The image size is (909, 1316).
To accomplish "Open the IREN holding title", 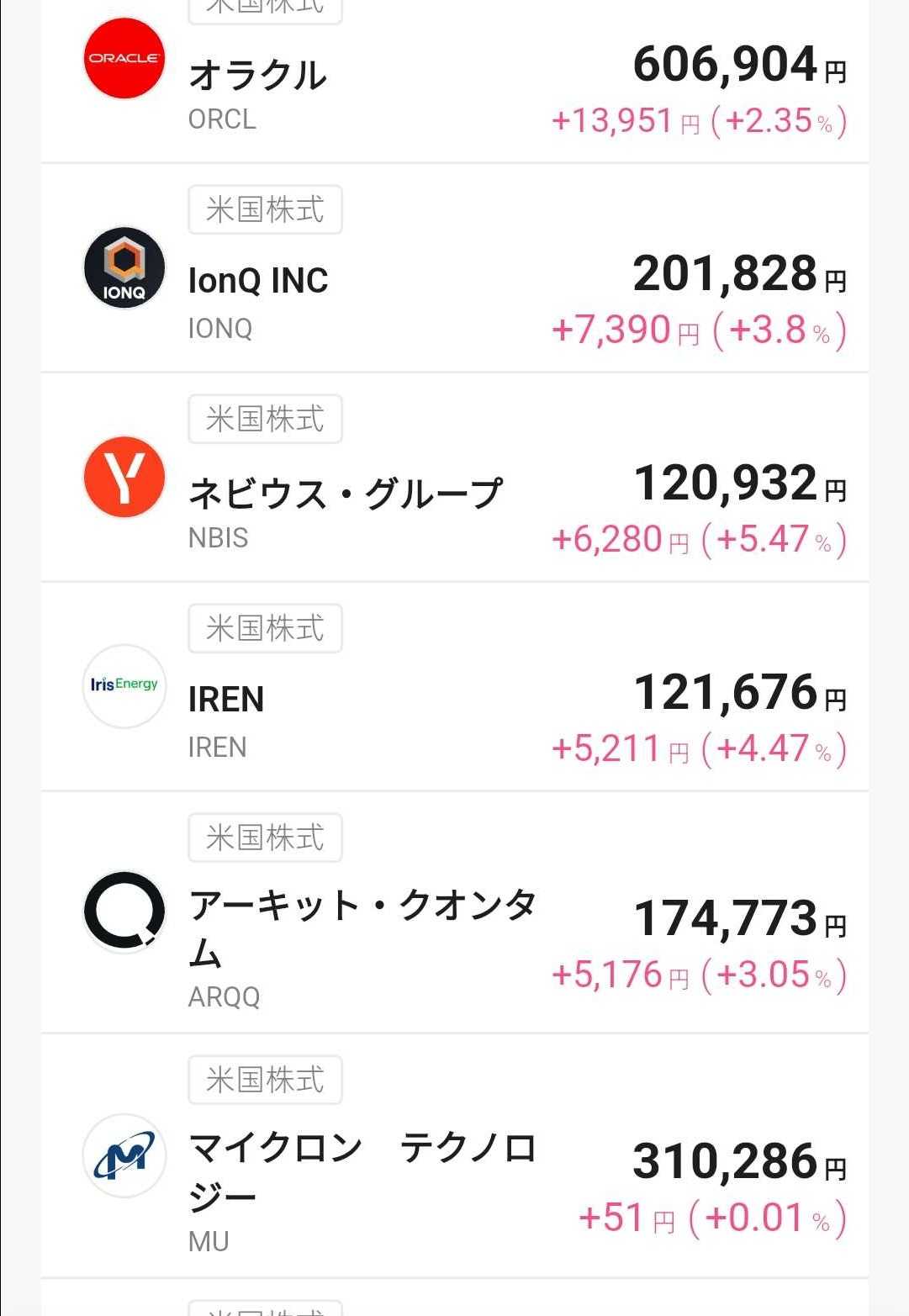I will (226, 700).
